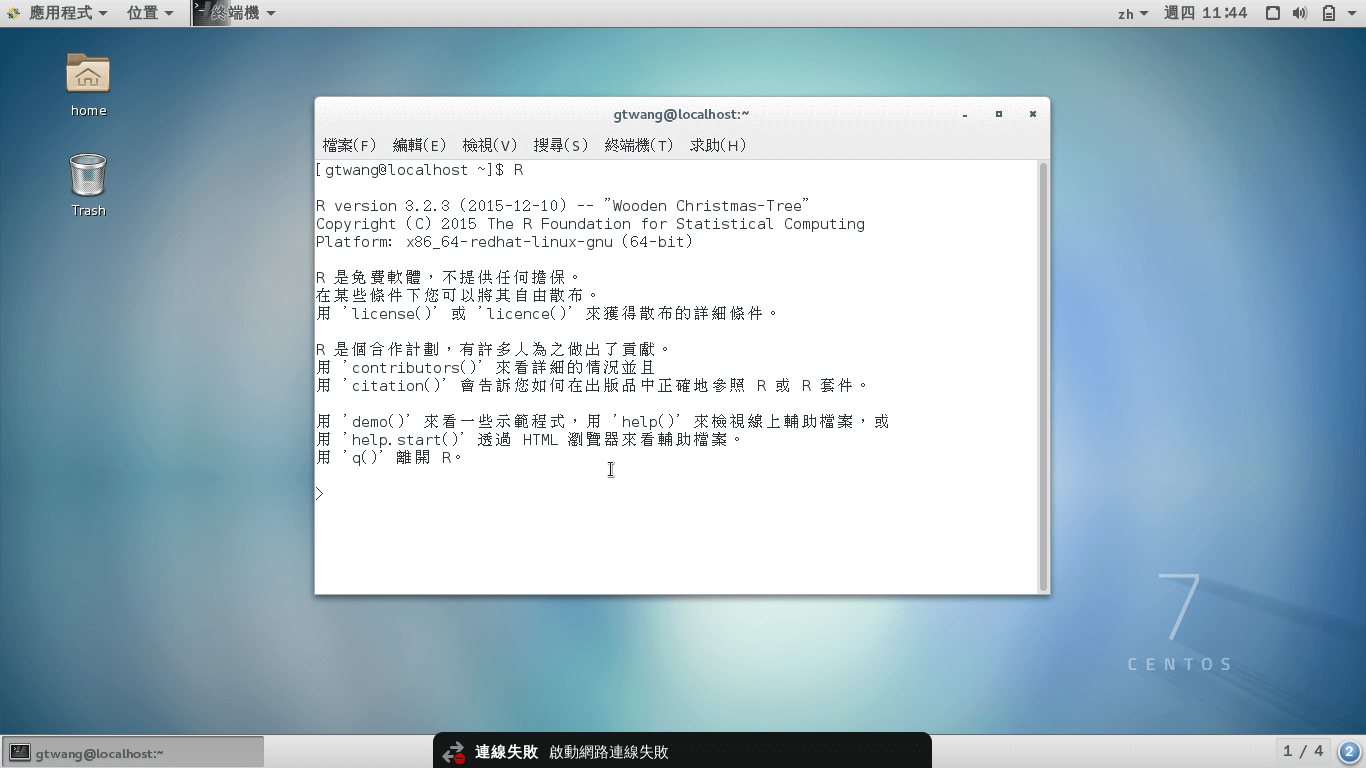The height and width of the screenshot is (768, 1366).
Task: Open the 編輯(E) menu in the terminal
Action: 421,145
